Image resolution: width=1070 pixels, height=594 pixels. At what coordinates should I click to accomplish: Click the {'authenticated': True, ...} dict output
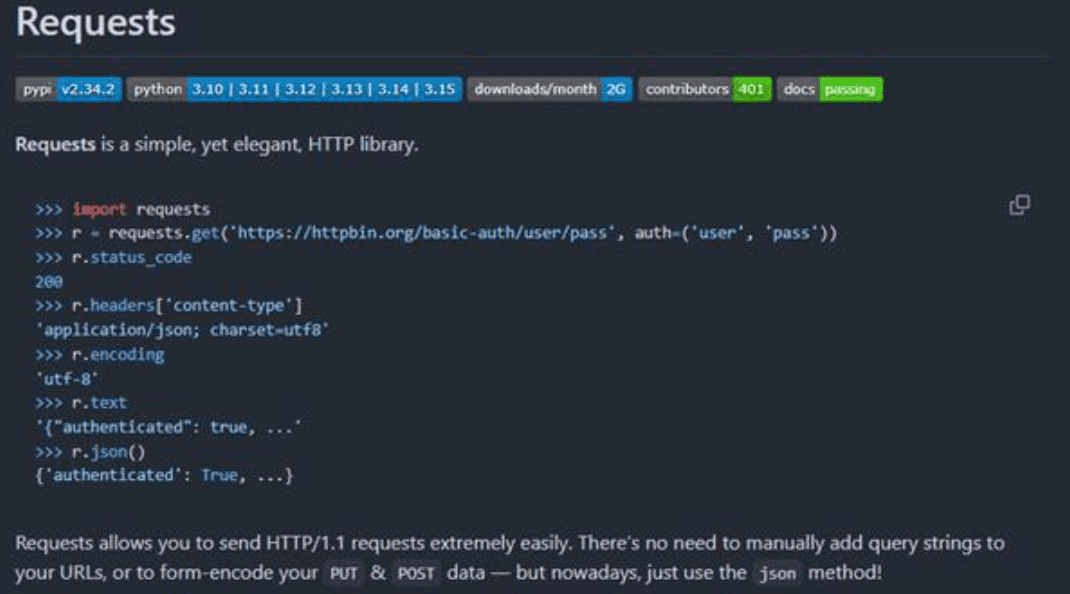click(x=164, y=475)
